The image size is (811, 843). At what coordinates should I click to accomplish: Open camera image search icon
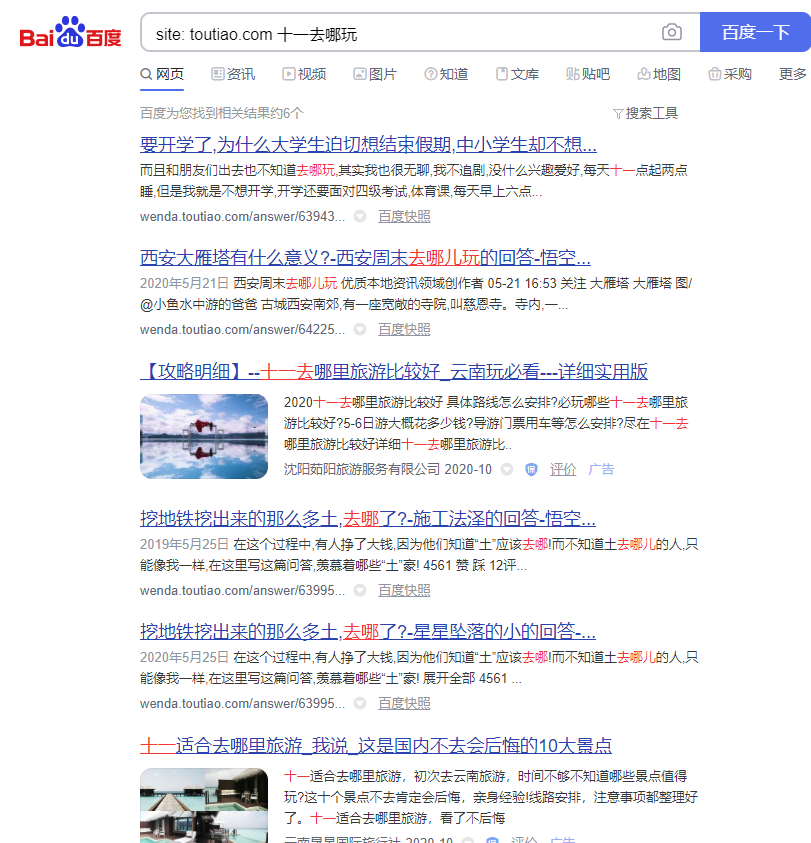click(x=672, y=32)
